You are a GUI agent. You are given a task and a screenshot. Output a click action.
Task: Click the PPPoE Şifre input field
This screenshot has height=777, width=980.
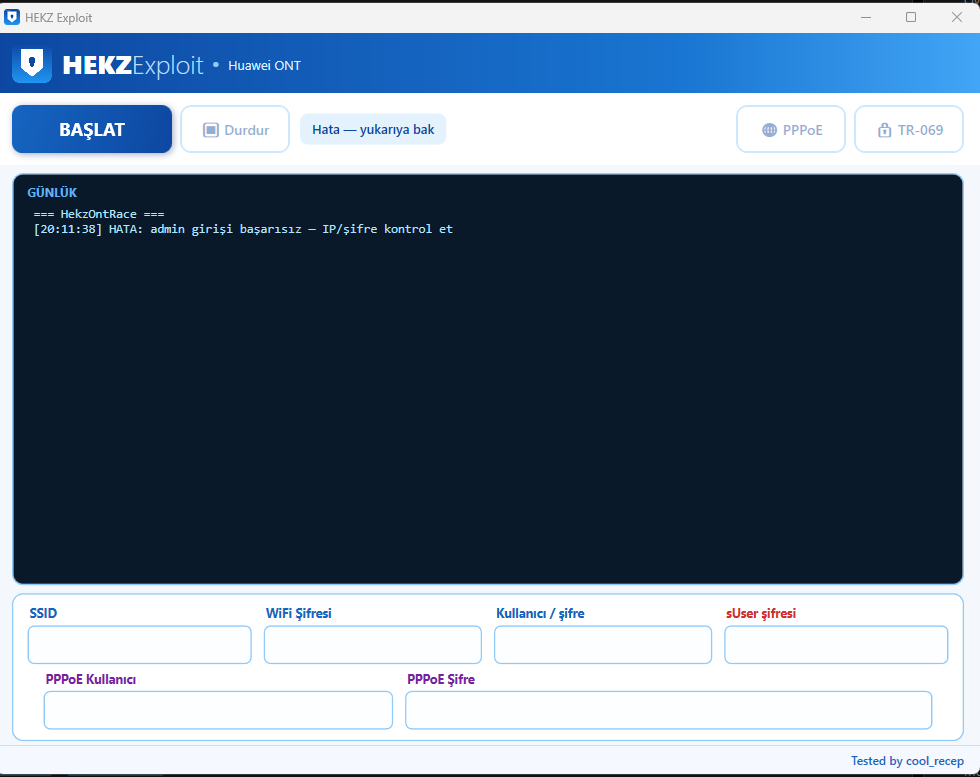[x=669, y=710]
